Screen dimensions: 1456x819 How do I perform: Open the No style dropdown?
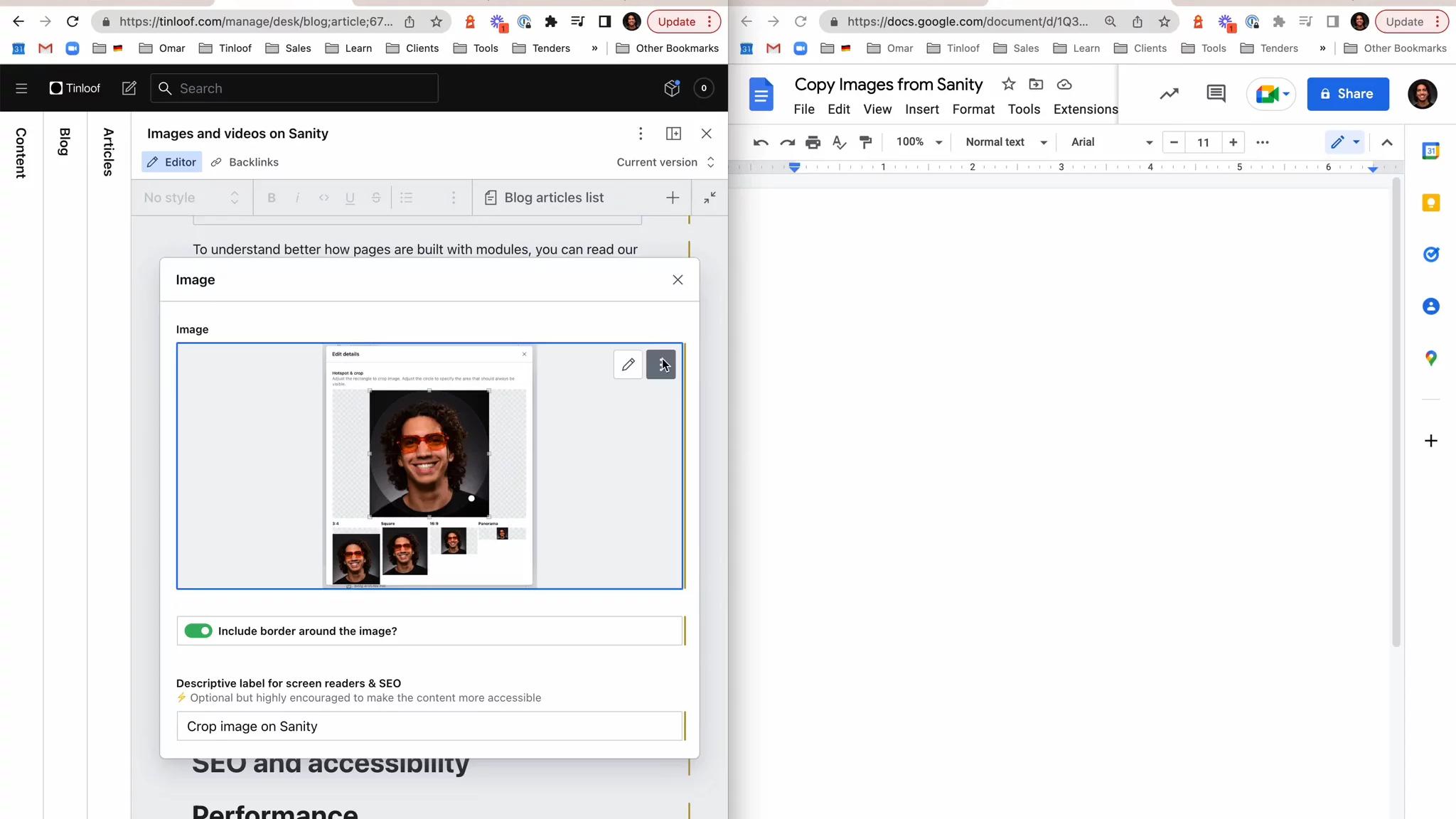pyautogui.click(x=191, y=198)
